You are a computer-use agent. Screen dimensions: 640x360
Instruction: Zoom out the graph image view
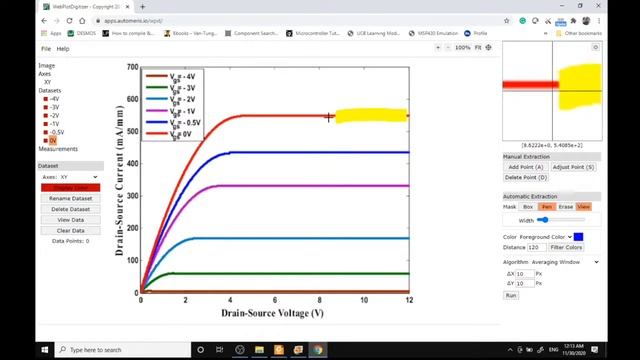448,48
